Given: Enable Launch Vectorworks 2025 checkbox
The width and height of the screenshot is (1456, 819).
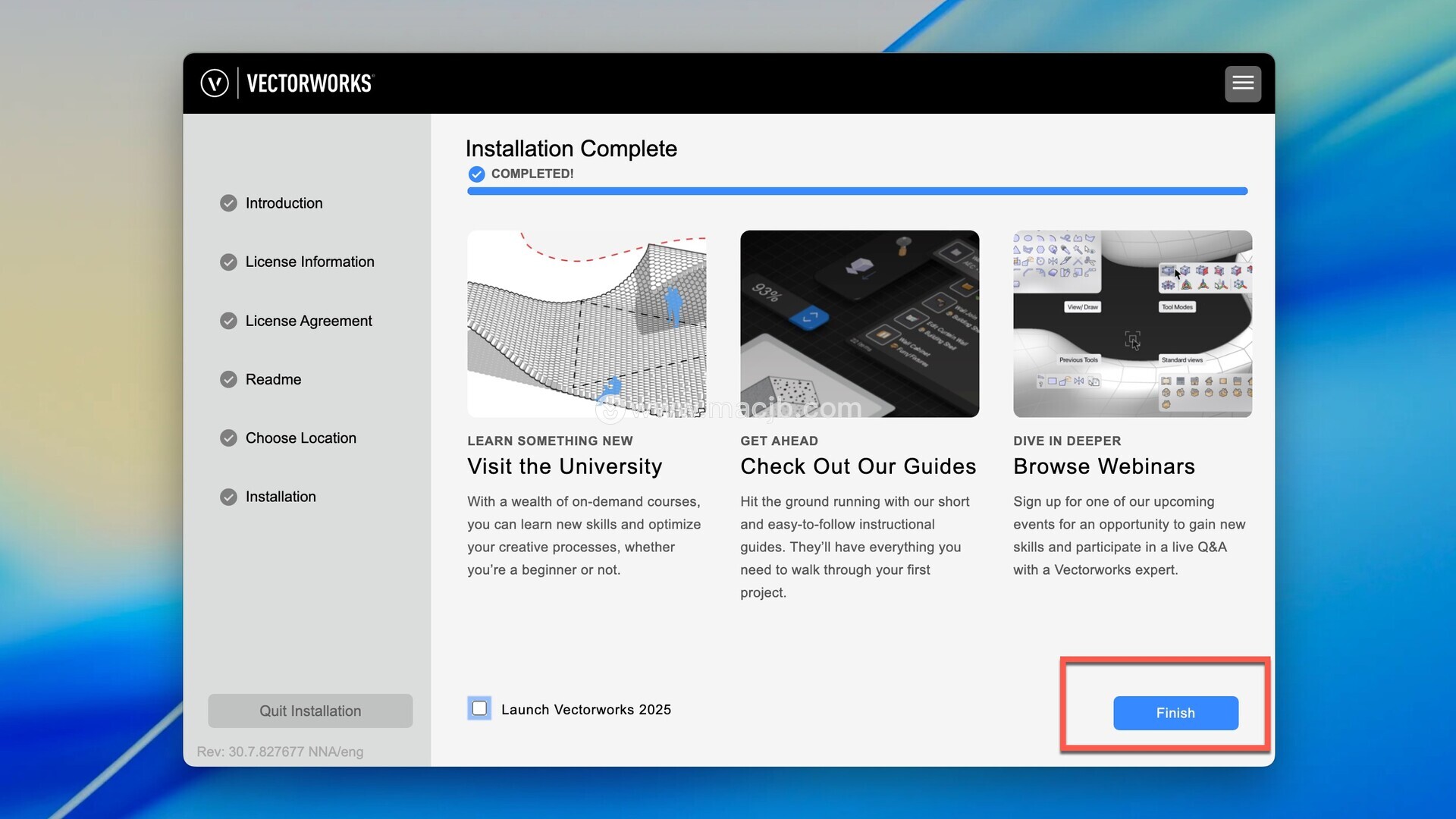Looking at the screenshot, I should [479, 708].
